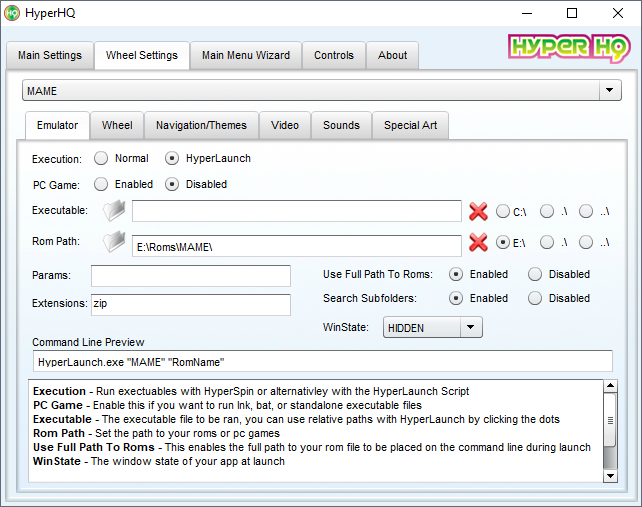Click the Rom Path folder browse icon
The width and height of the screenshot is (642, 507).
115,243
